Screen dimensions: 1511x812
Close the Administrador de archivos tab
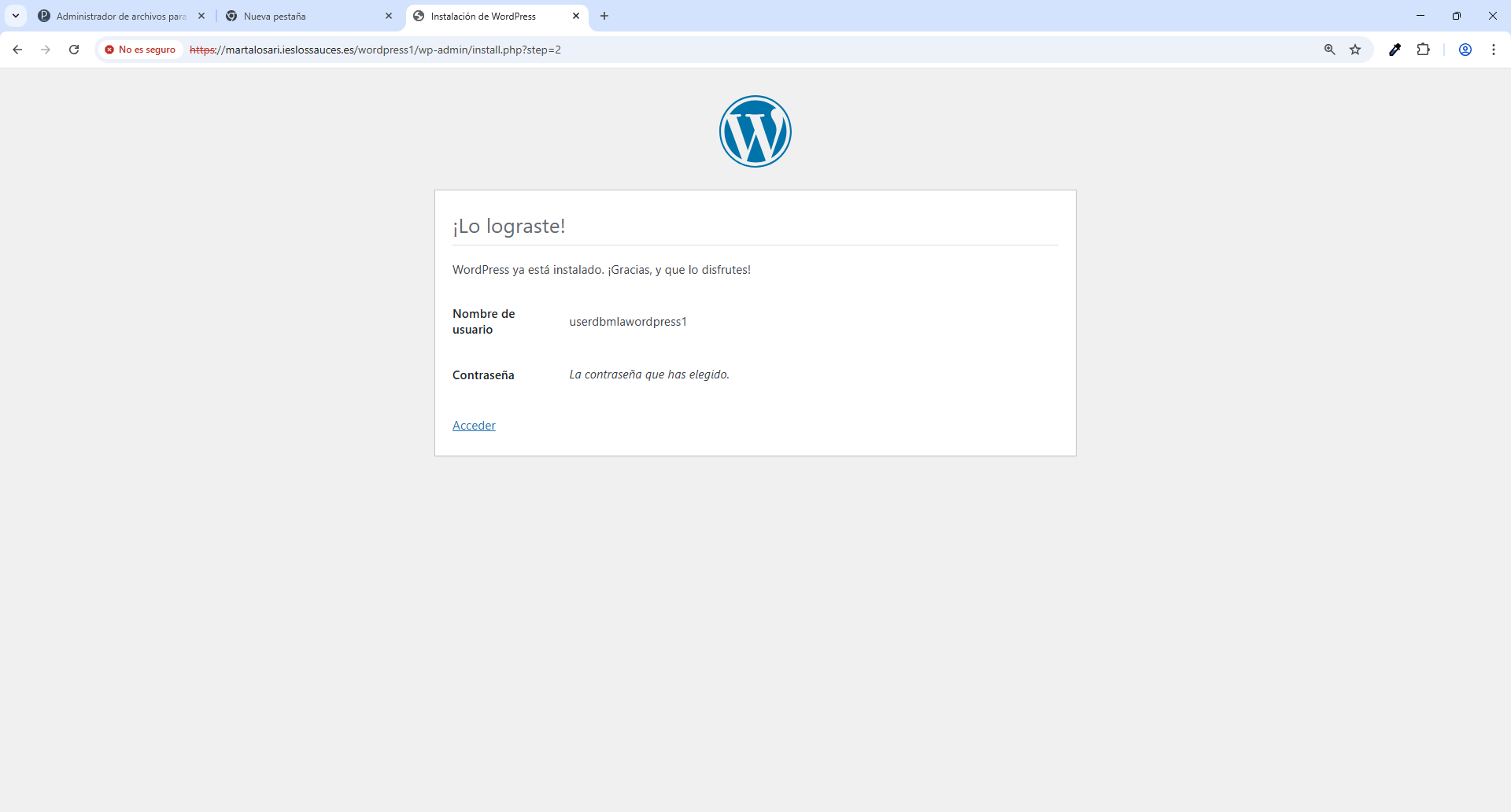pos(201,16)
